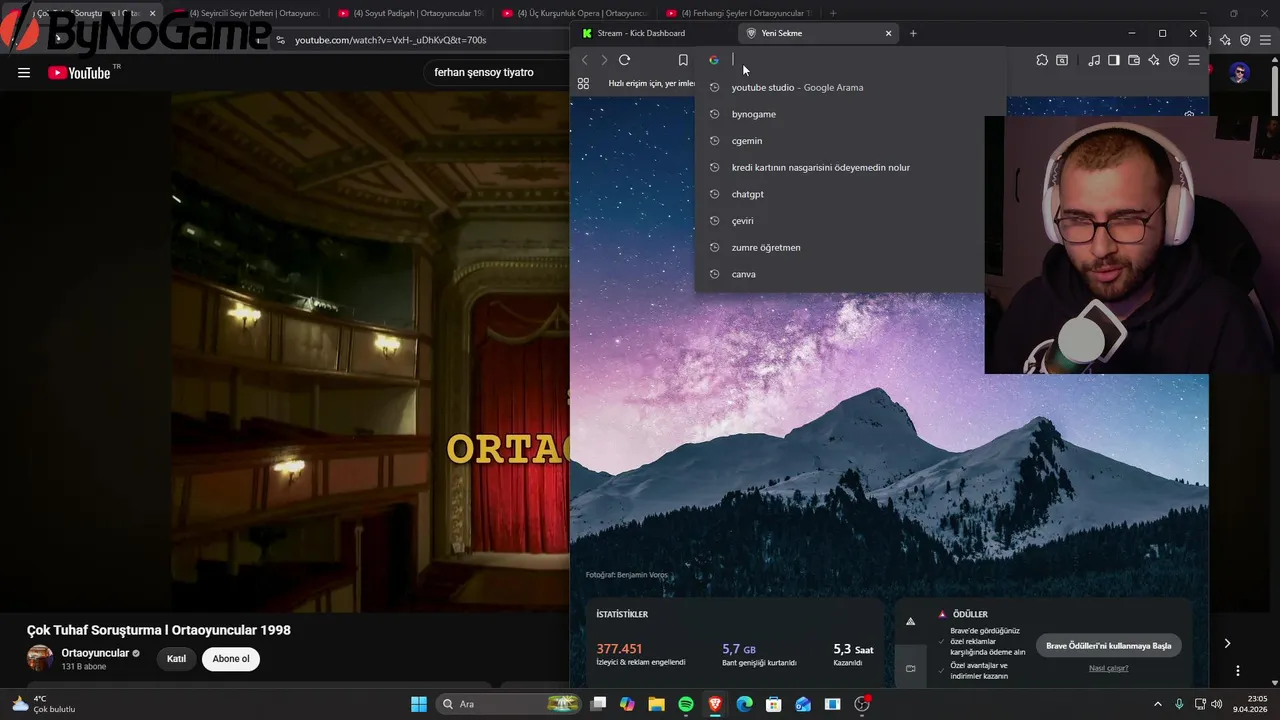Open the Ortaoyuncular channel avatar
This screenshot has height=720, width=1280.
coord(40,658)
